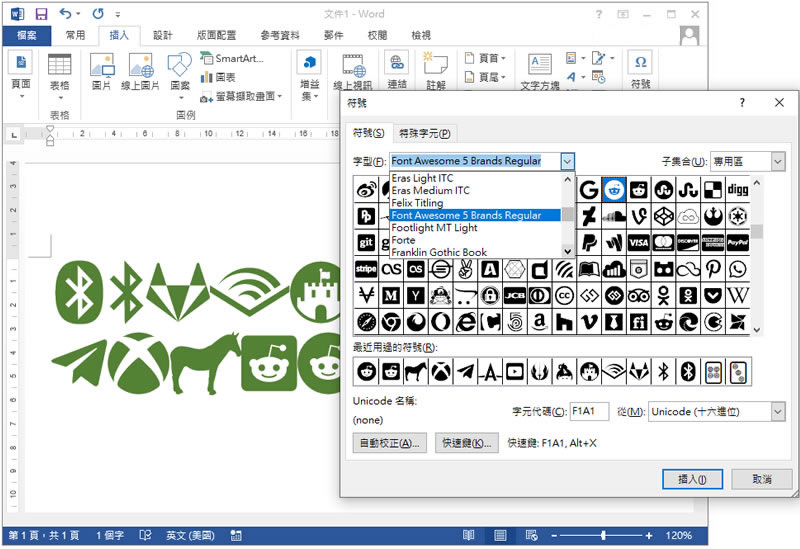The width and height of the screenshot is (800, 549).
Task: Select the VISA card symbol in grid
Action: tap(639, 243)
